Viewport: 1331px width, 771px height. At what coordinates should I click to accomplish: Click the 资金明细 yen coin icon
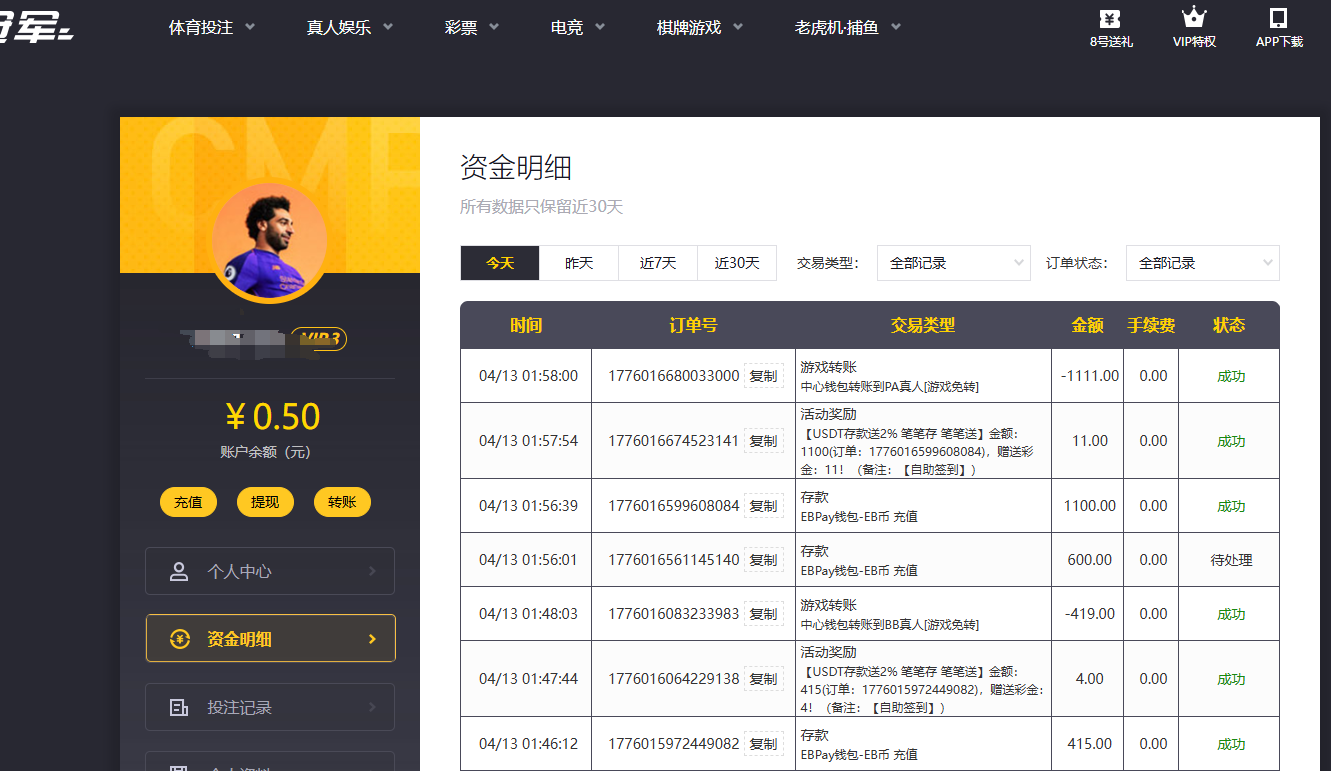pyautogui.click(x=179, y=640)
